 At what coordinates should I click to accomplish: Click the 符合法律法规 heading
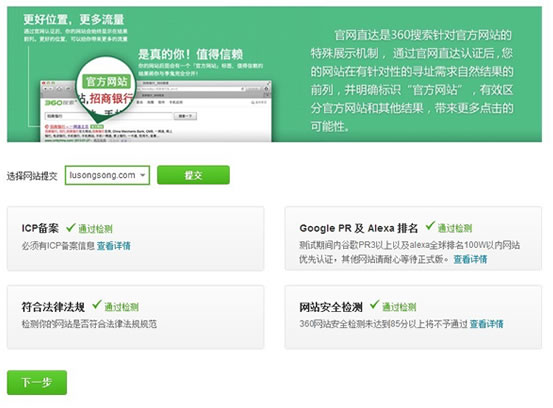click(53, 307)
